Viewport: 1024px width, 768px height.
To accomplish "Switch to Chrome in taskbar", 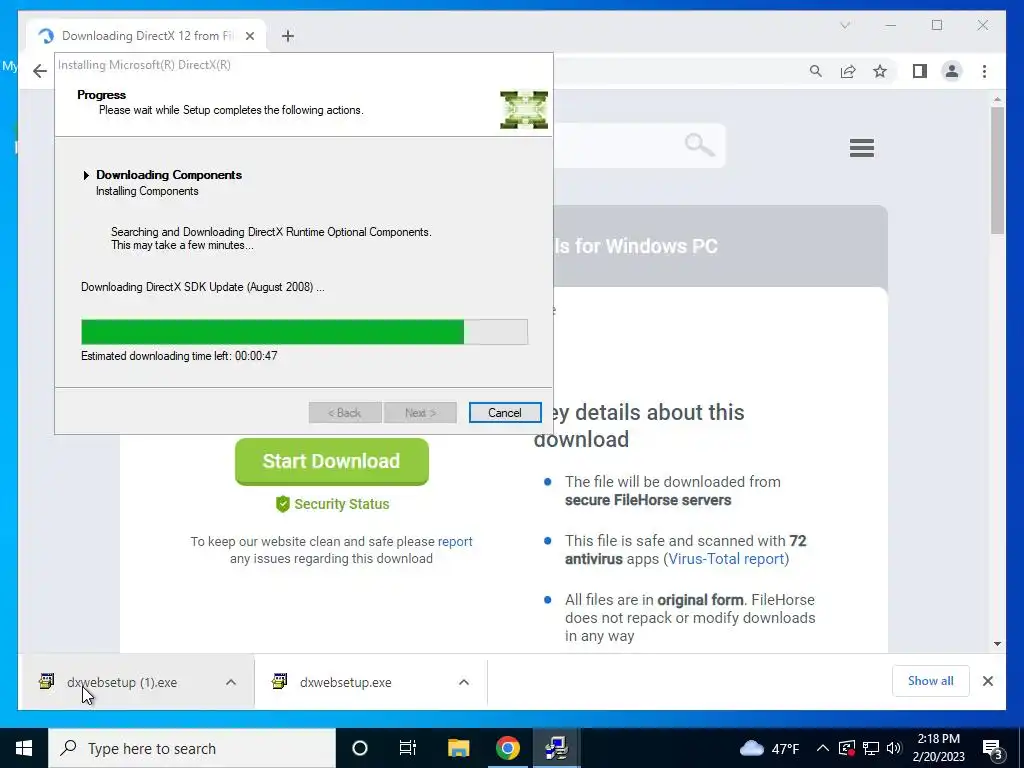I will pos(507,748).
